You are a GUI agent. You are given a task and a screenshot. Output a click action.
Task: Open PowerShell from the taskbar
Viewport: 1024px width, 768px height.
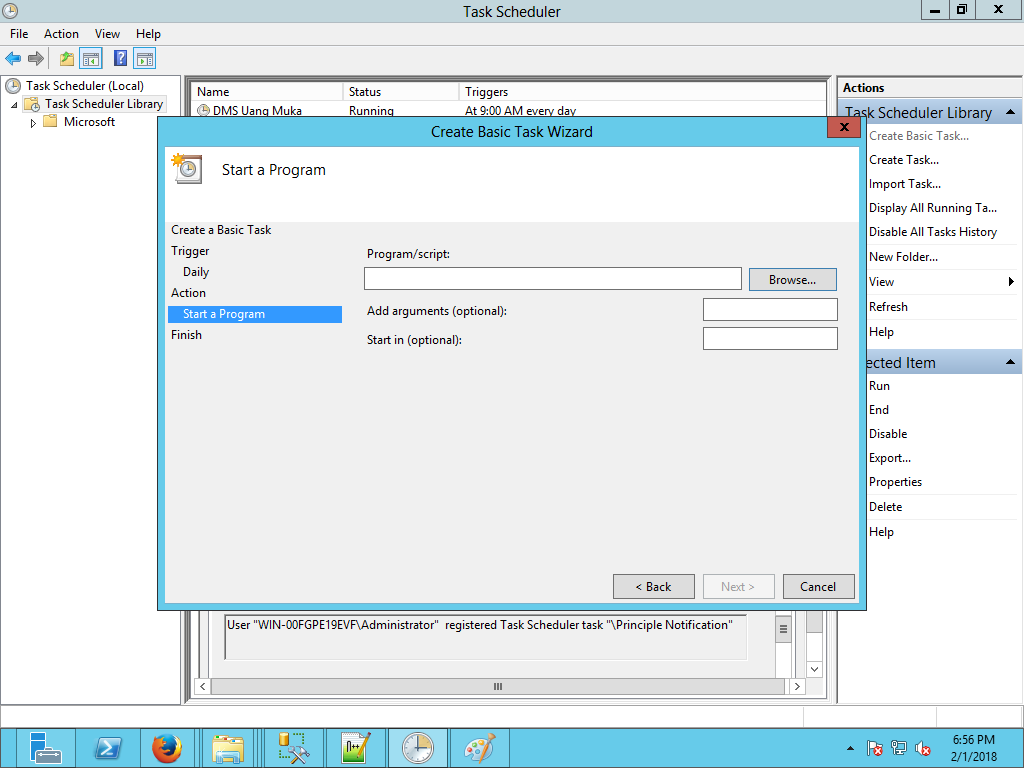(x=108, y=748)
